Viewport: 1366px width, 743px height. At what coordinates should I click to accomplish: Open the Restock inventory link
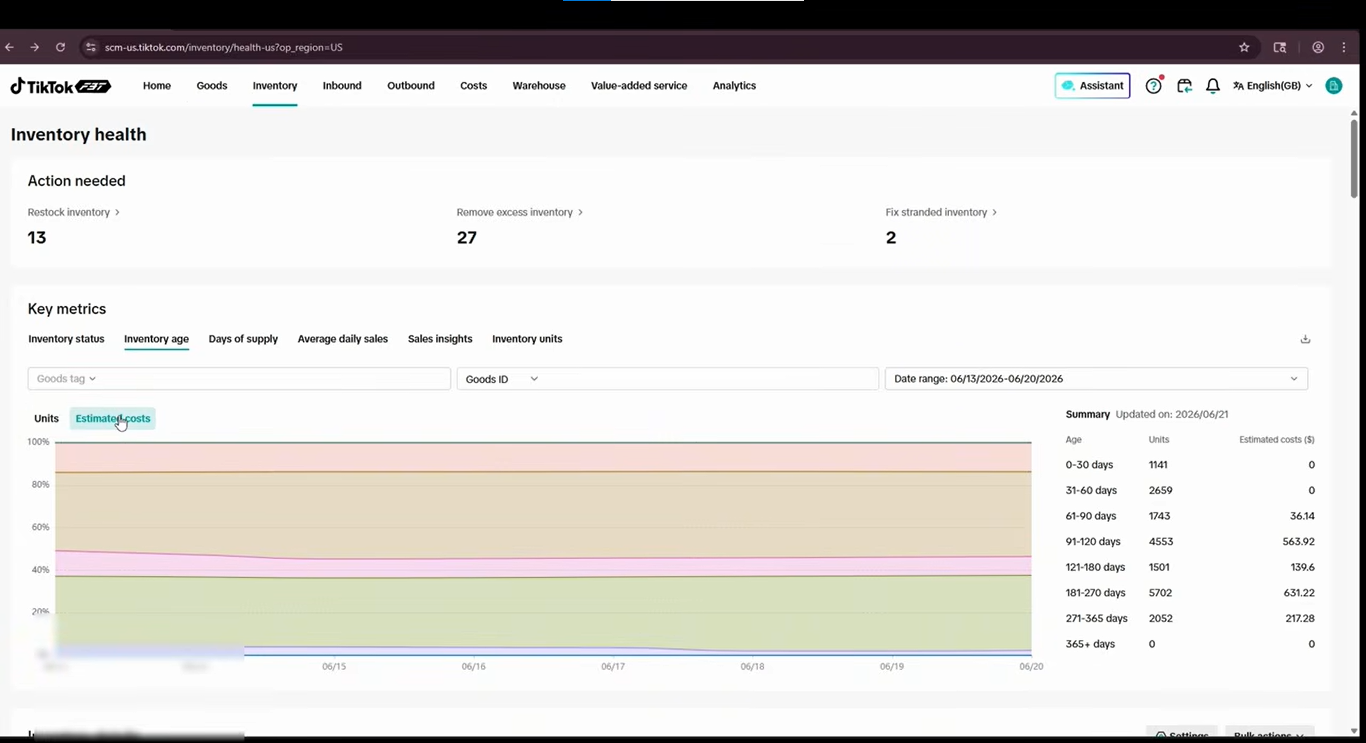coord(74,212)
